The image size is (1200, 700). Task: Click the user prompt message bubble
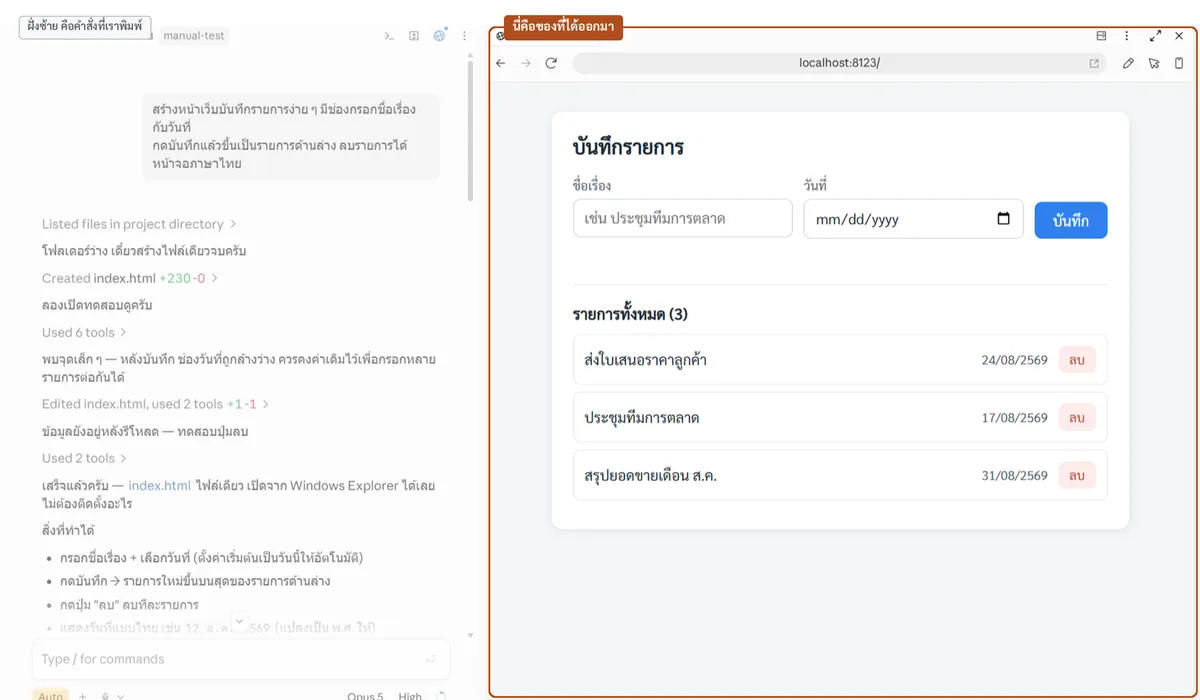(290, 136)
